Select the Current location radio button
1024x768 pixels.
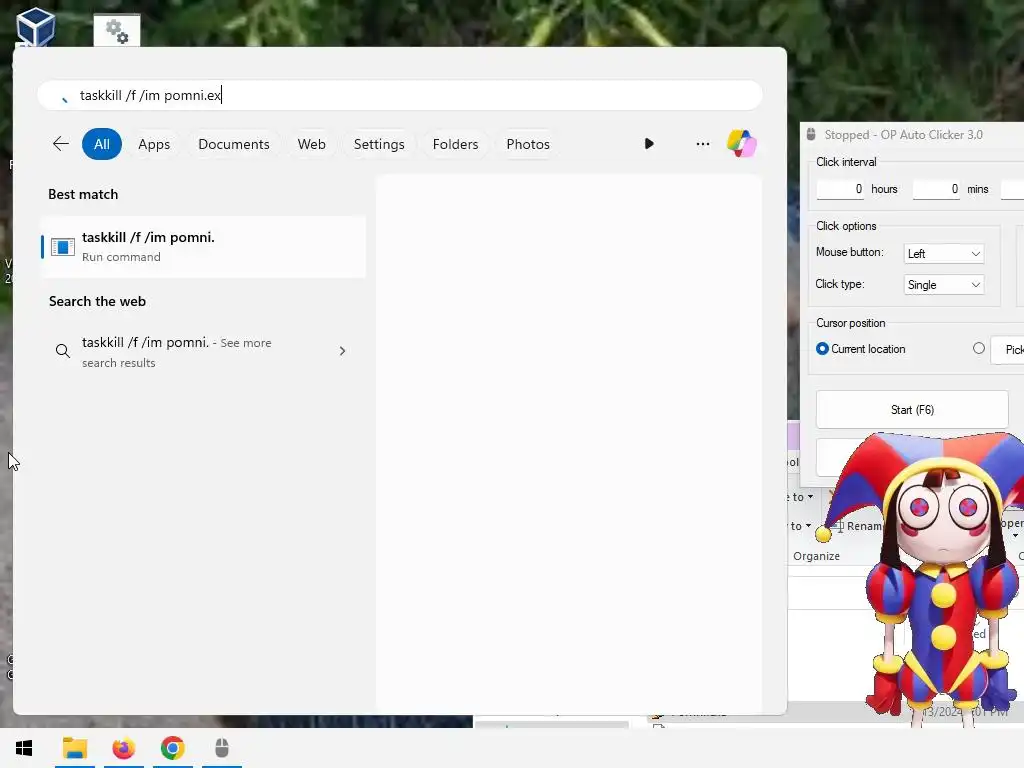[822, 349]
